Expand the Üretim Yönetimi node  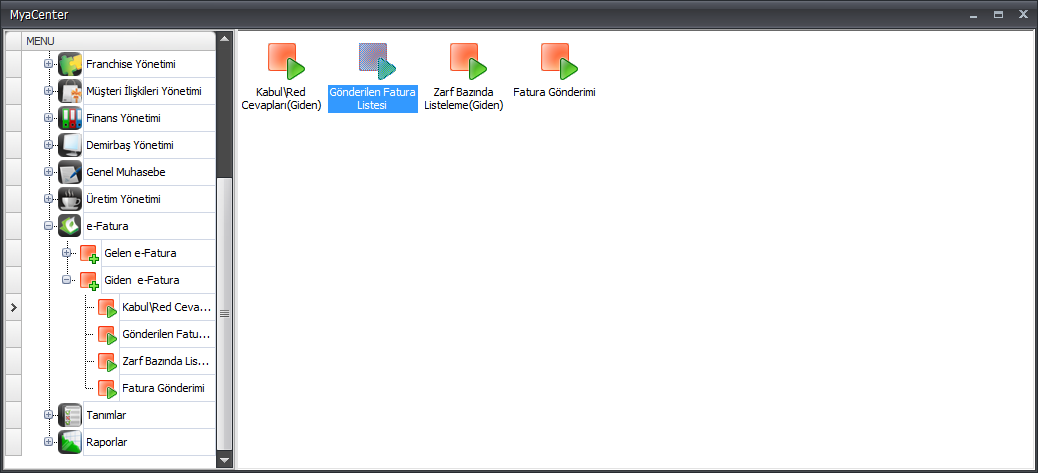[x=48, y=198]
